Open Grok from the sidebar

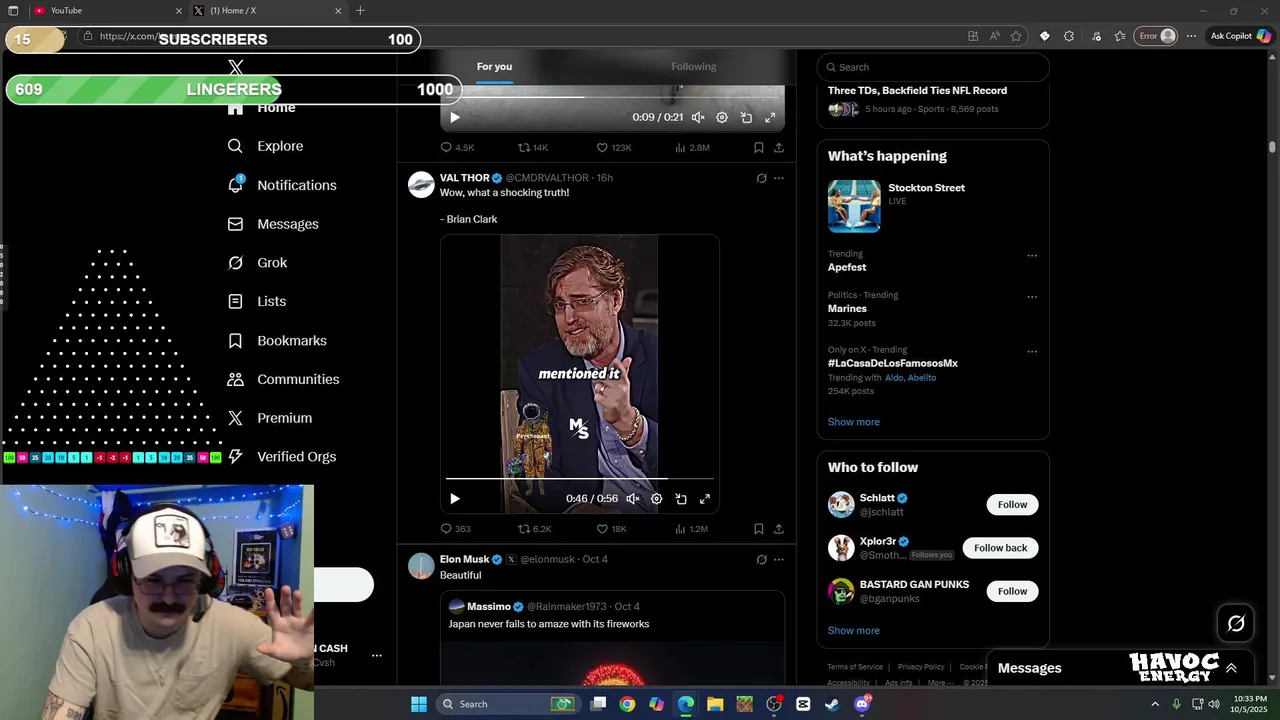pos(257,263)
